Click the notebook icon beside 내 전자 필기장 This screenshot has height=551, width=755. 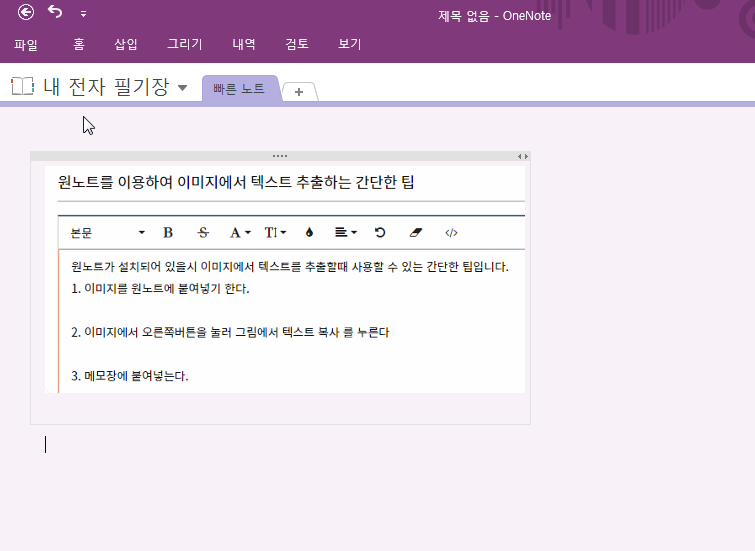(x=22, y=87)
